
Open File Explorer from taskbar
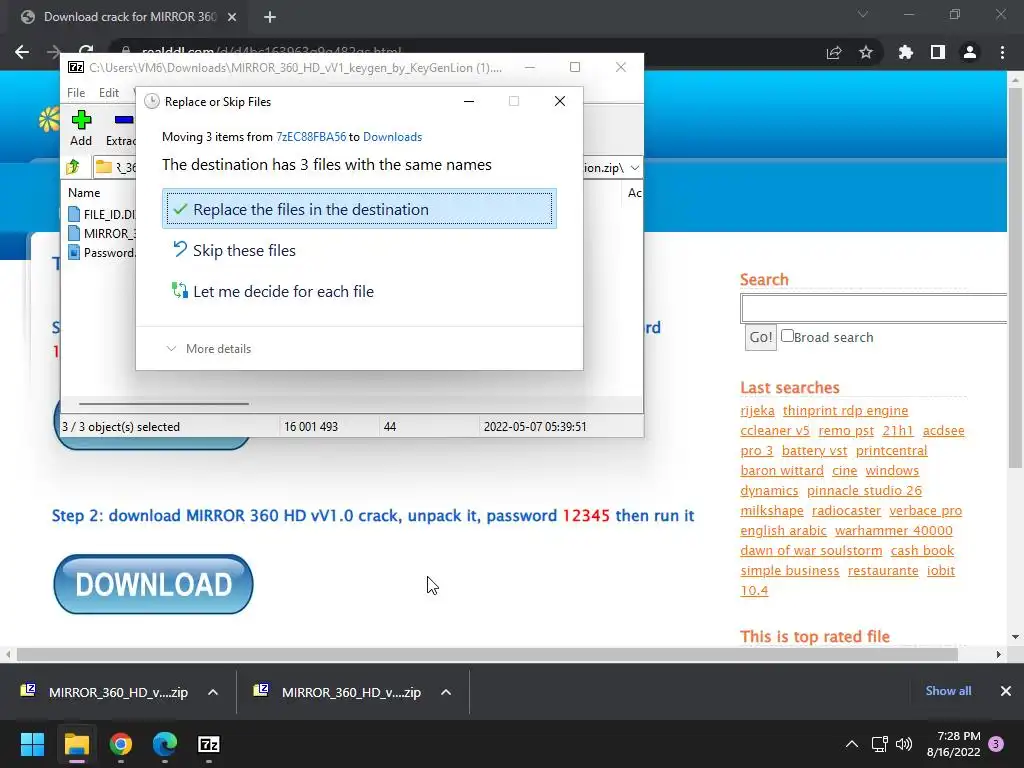coord(77,744)
